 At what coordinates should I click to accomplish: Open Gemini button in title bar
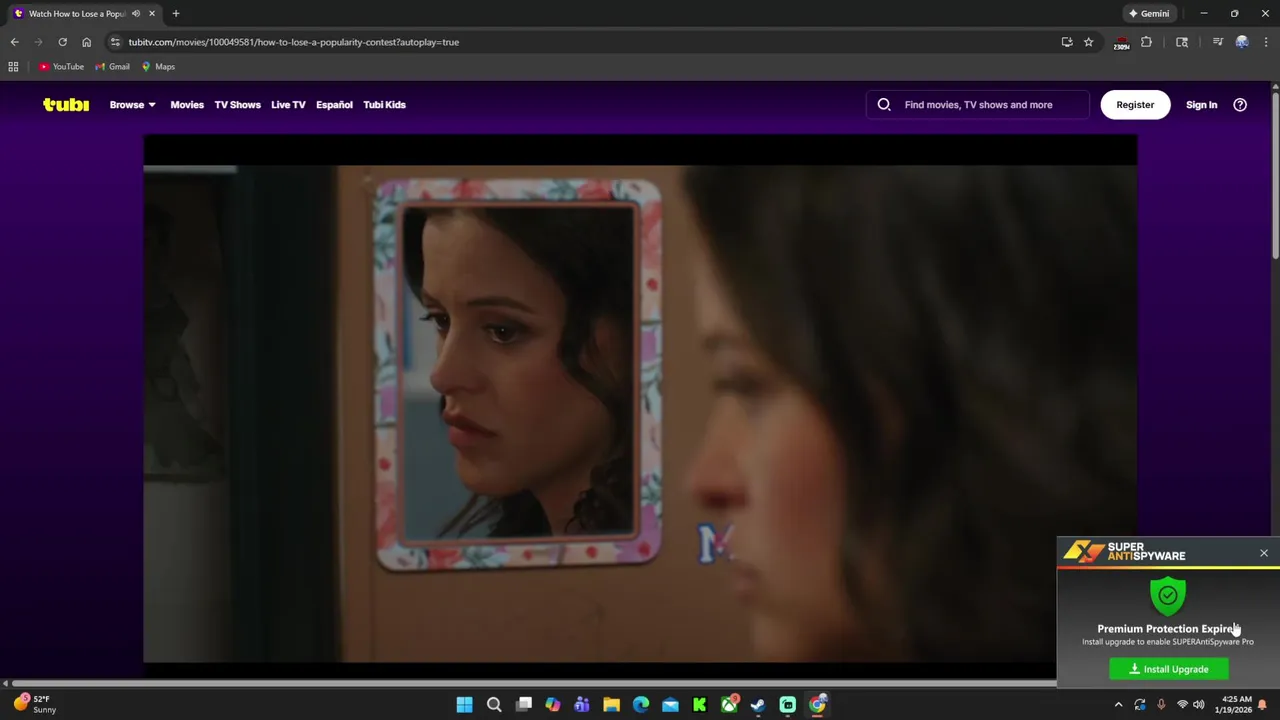(x=1148, y=13)
